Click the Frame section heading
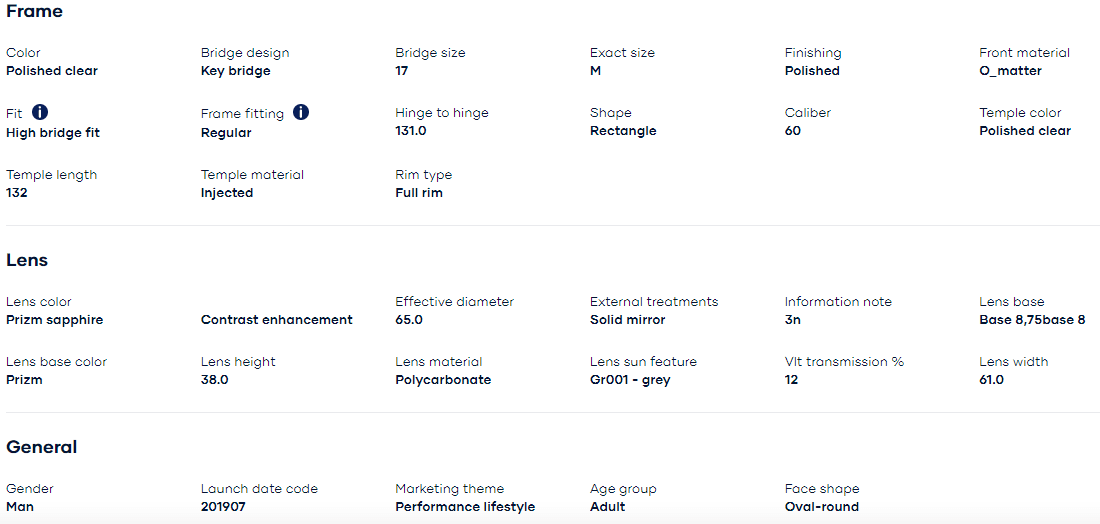Viewport: 1100px width, 524px height. (34, 12)
